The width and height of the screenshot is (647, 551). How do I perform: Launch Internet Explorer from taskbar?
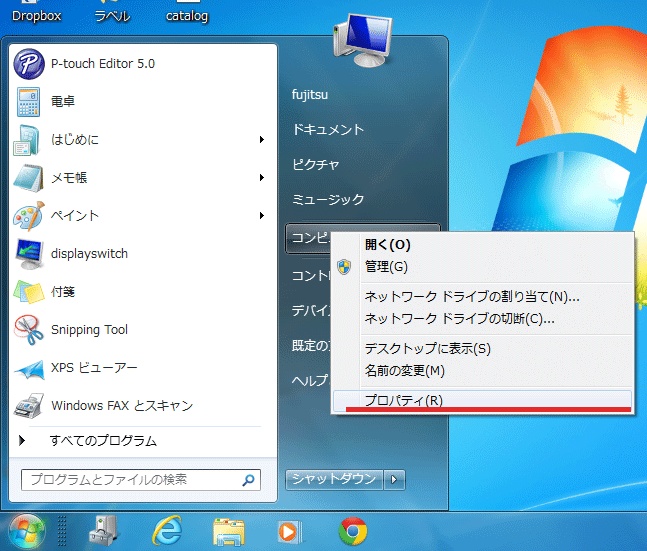(167, 531)
